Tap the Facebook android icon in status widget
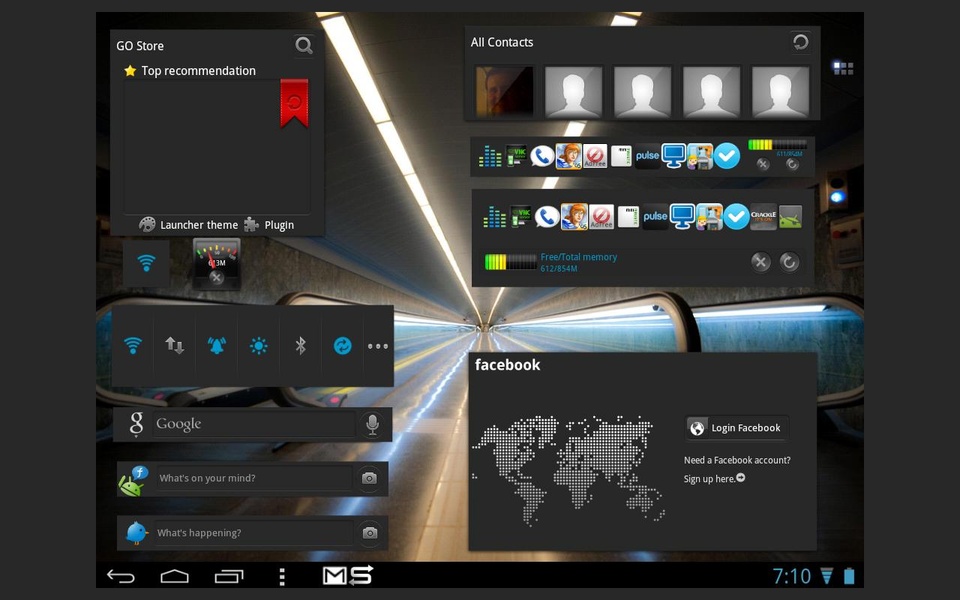This screenshot has height=600, width=960. [133, 479]
